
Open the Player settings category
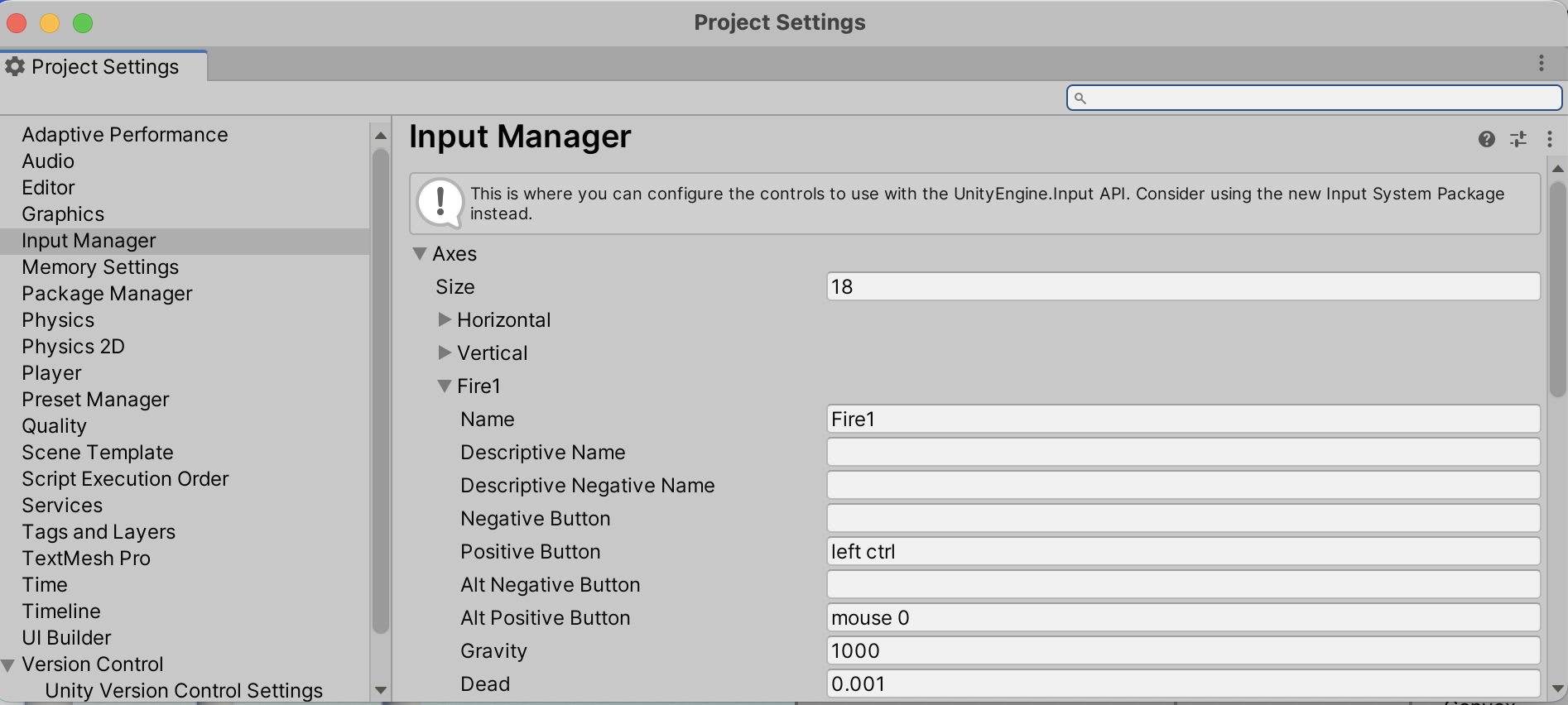point(51,373)
